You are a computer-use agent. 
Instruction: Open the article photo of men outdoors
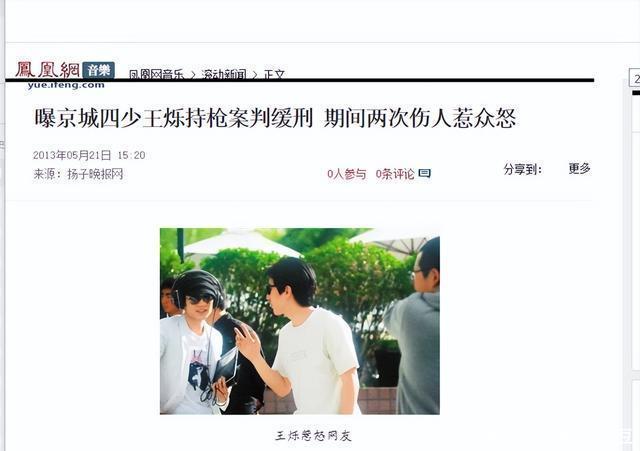(x=300, y=321)
